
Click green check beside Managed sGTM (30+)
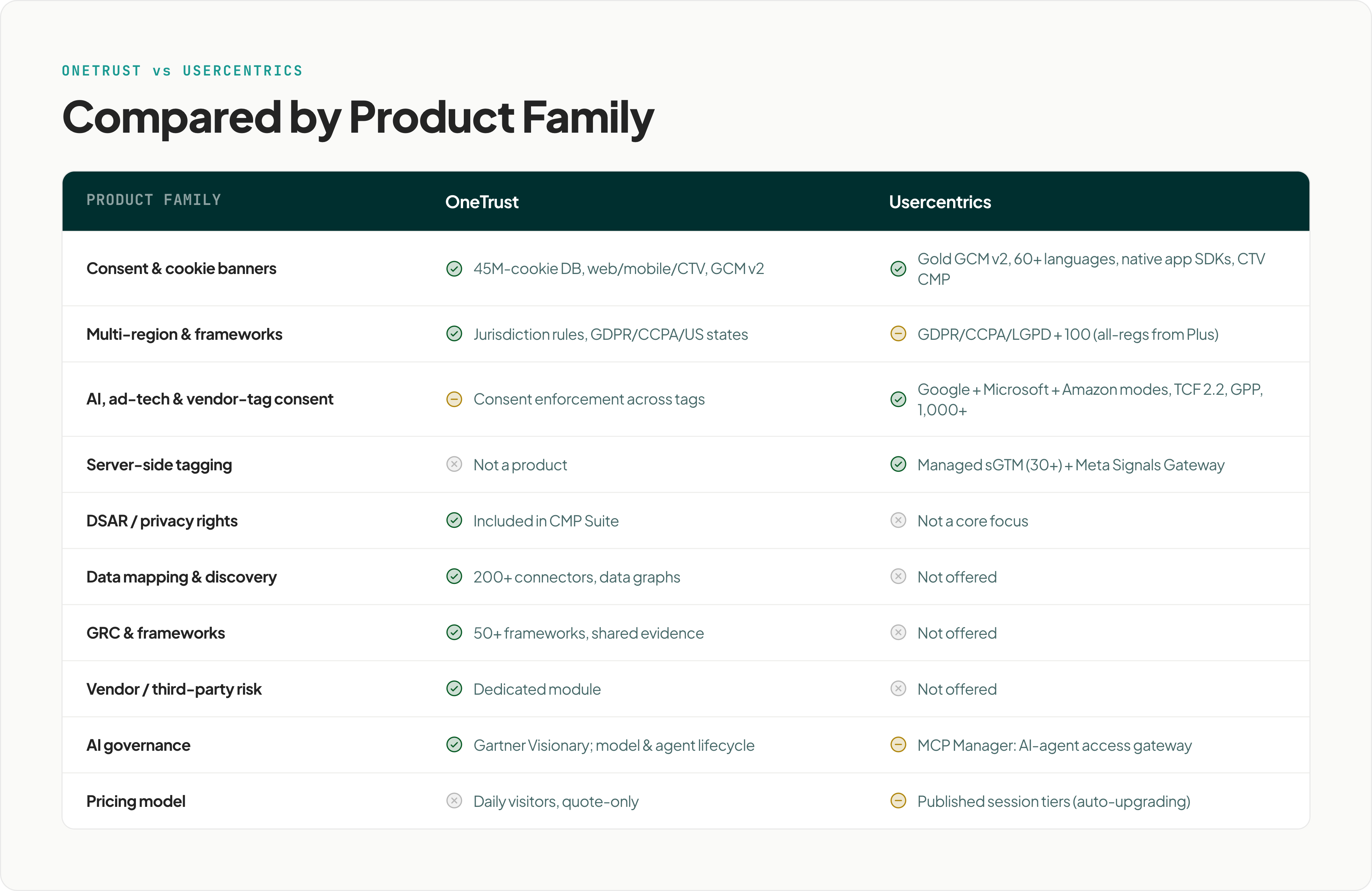pos(898,464)
